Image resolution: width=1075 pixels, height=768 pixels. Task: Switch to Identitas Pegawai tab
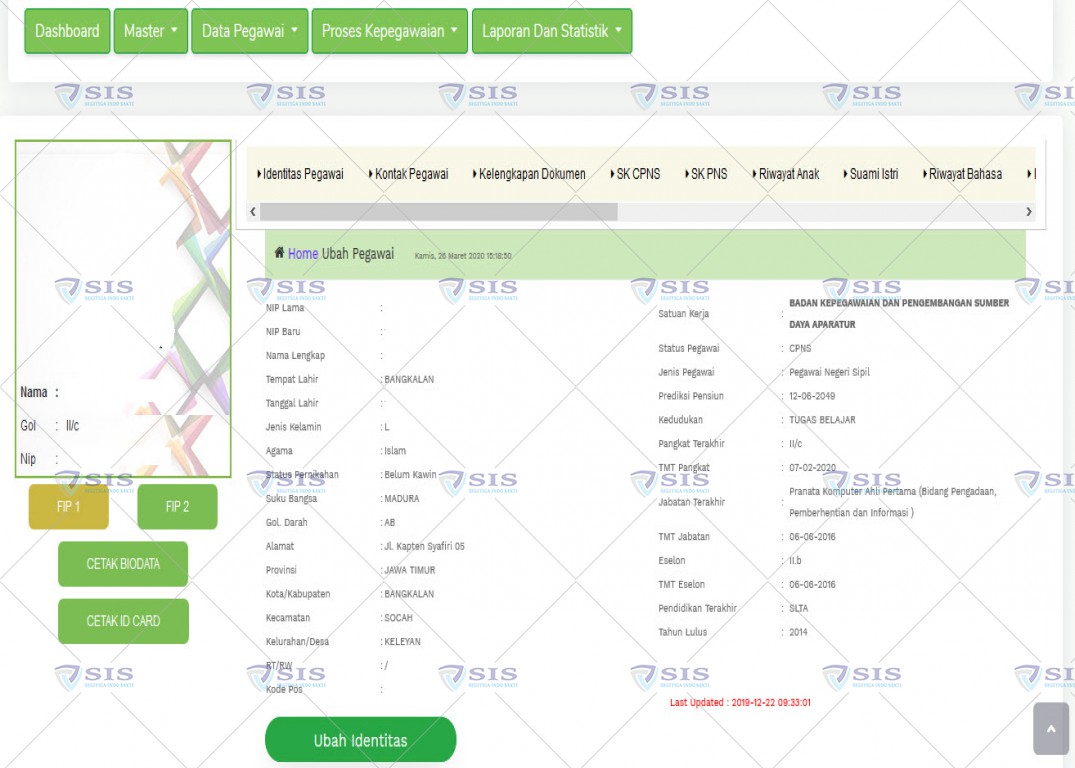300,174
